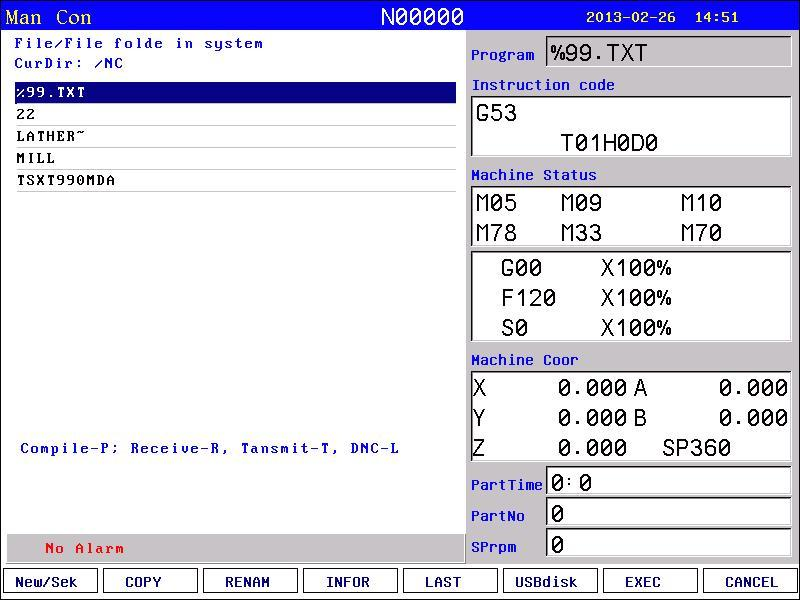The image size is (800, 600).
Task: Click the Program name field
Action: [x=668, y=52]
